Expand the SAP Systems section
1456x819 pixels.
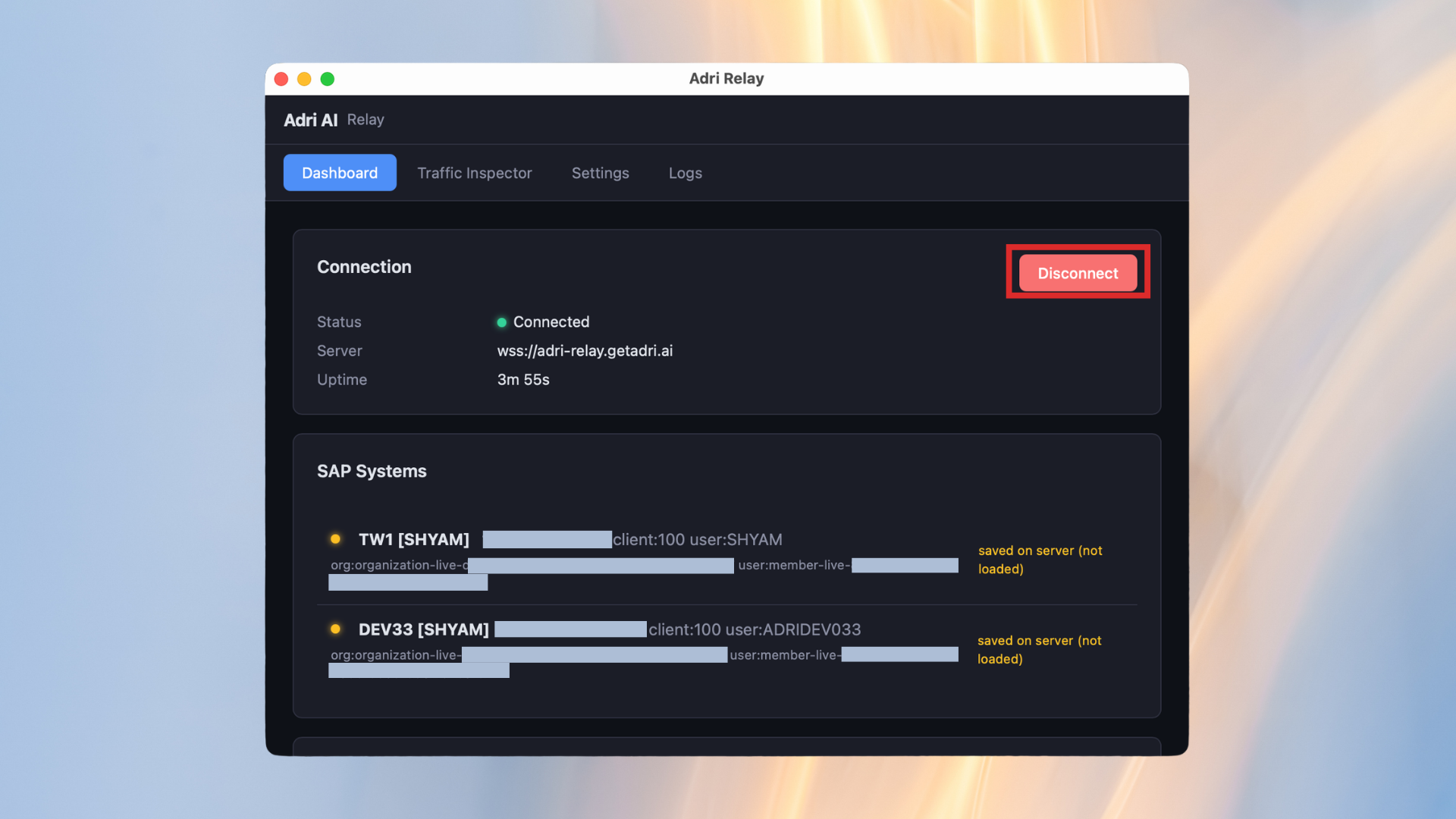tap(372, 471)
